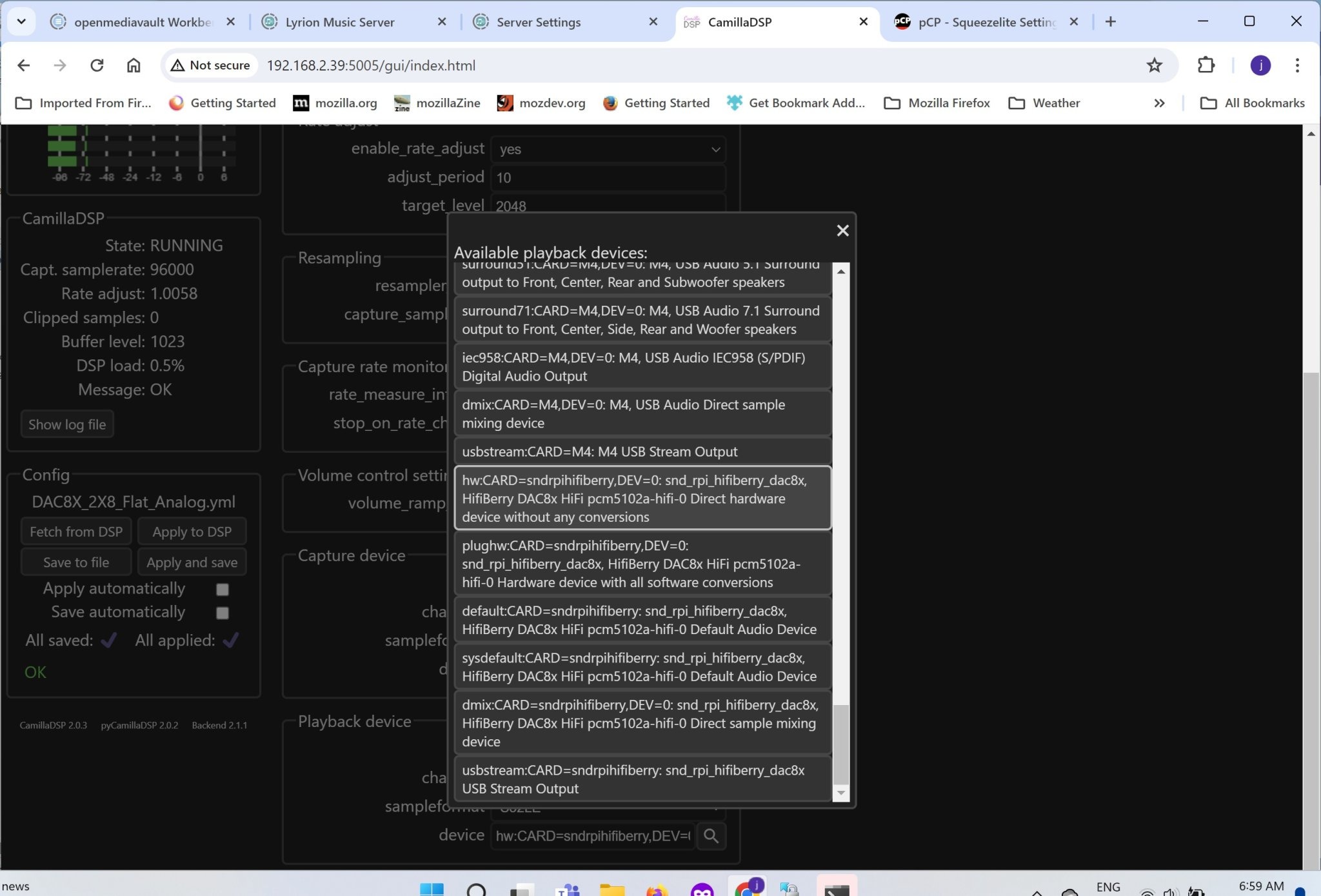1321x896 pixels.
Task: Open the user profile avatar
Action: [1260, 65]
